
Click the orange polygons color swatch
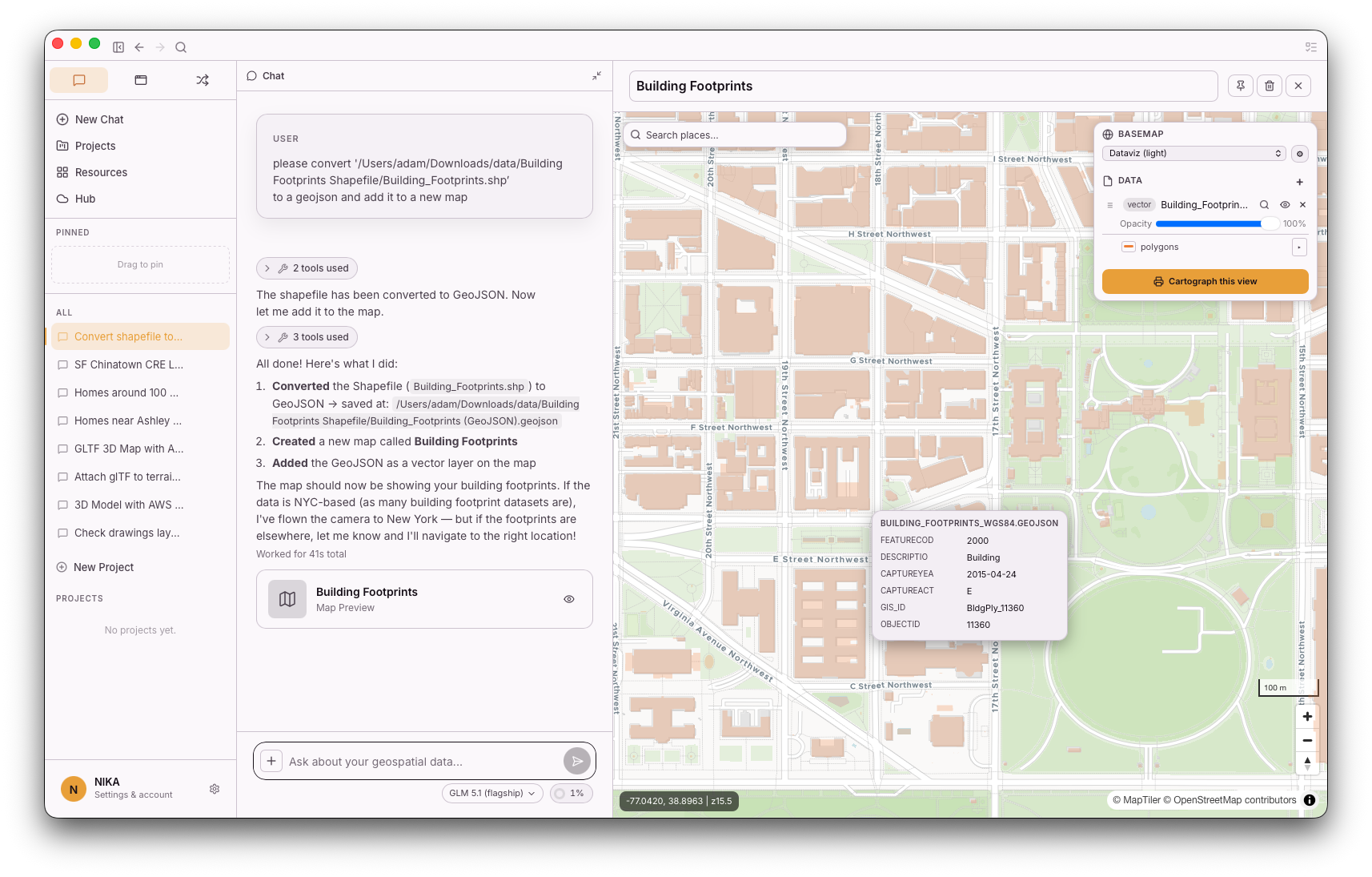coord(1128,247)
